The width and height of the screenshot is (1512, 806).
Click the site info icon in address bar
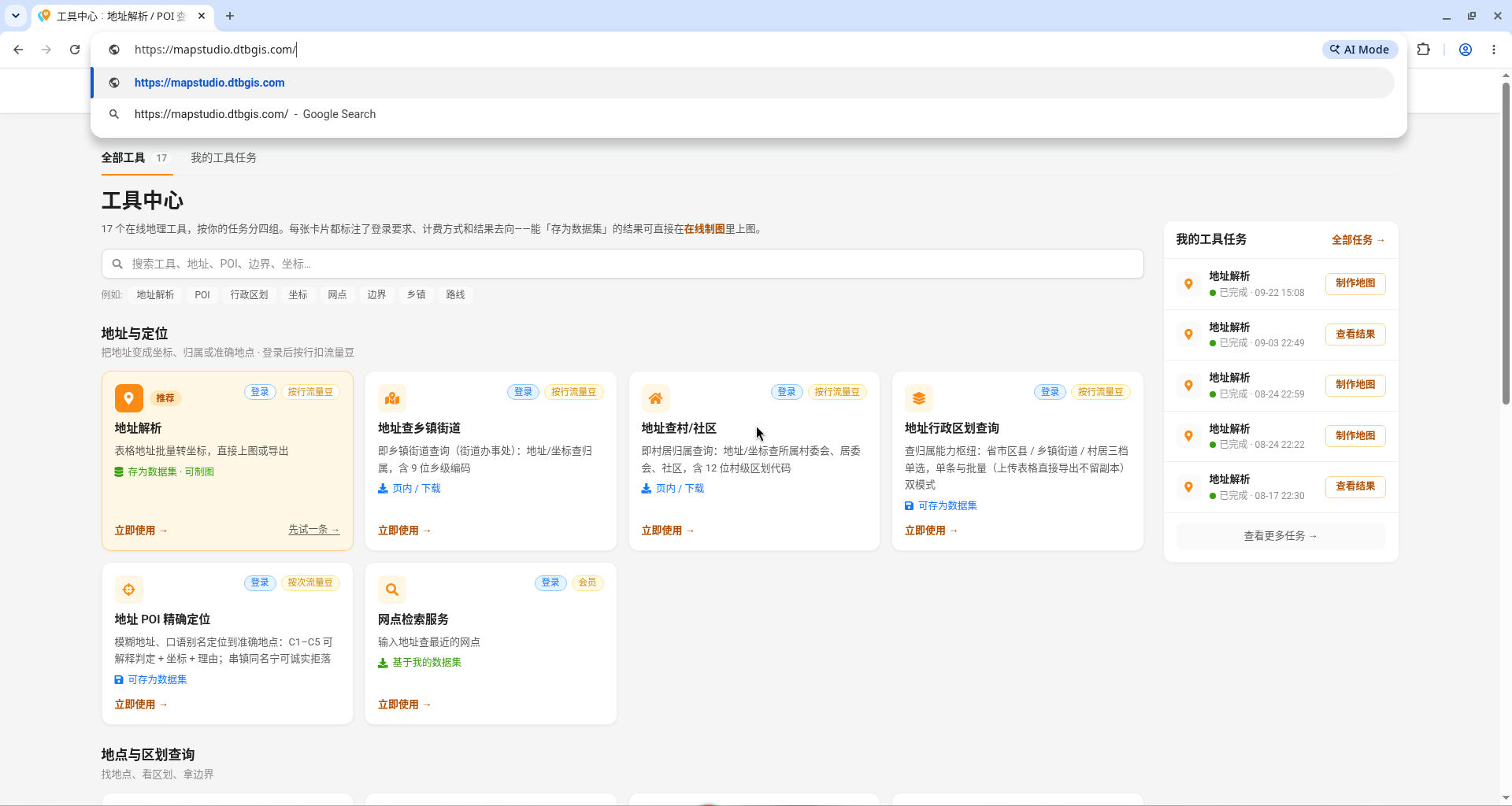[x=114, y=50]
